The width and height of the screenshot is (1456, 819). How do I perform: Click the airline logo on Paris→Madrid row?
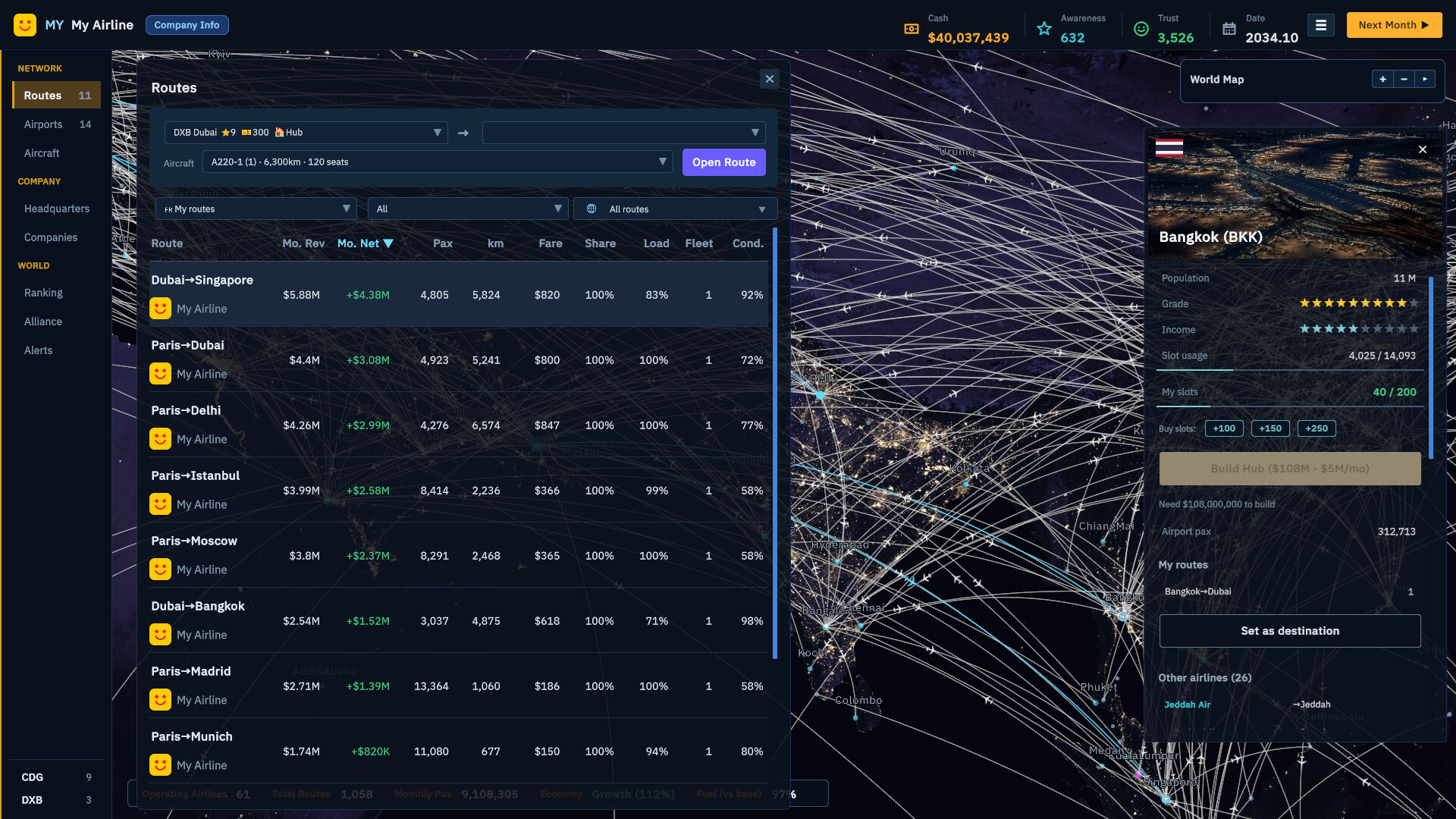(160, 700)
